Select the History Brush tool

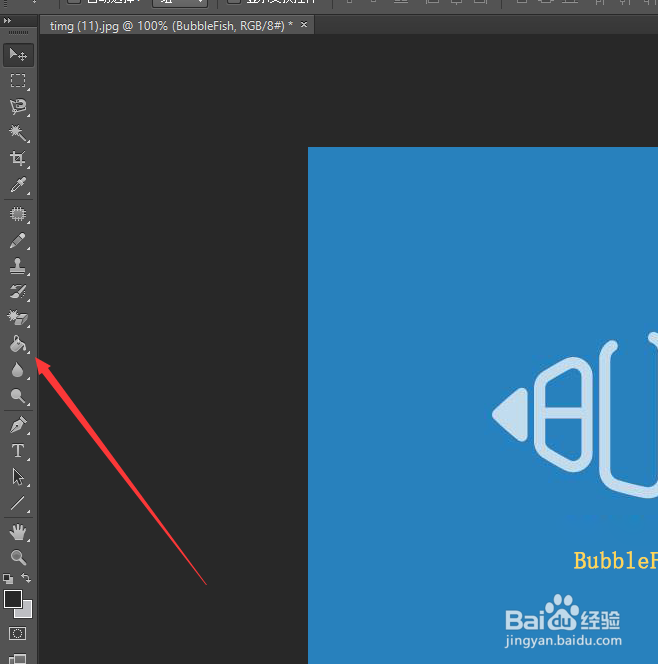[18, 292]
